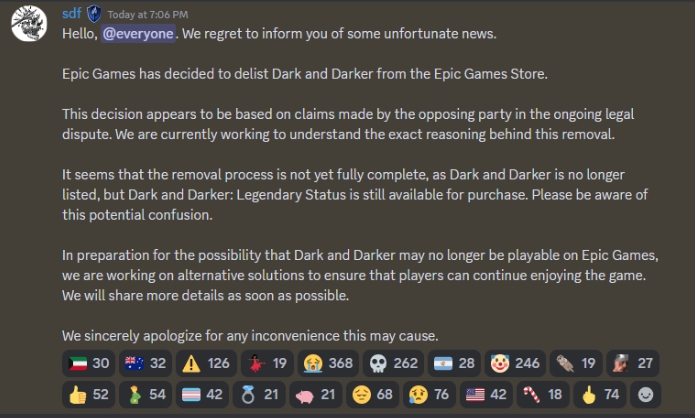Viewport: 695px width, 418px height.
Task: Click the champagne bottle reaction with 54
Action: [145, 395]
